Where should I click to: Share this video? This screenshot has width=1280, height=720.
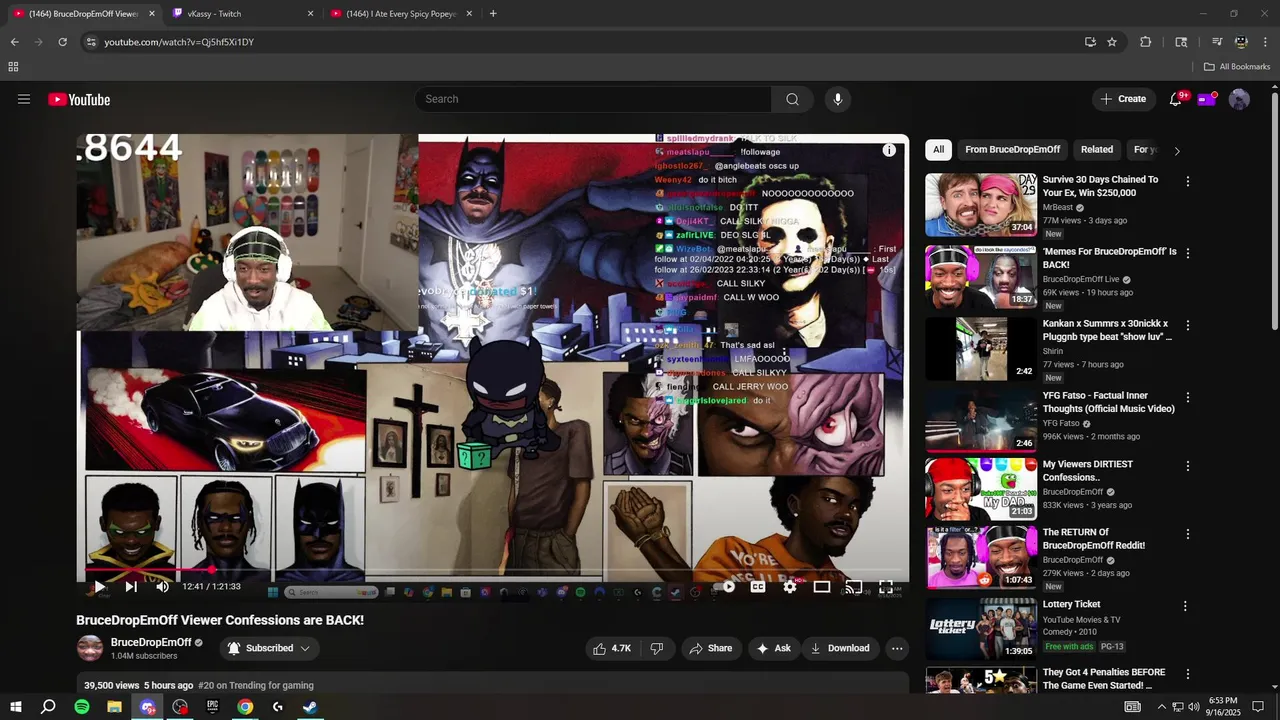[x=712, y=648]
